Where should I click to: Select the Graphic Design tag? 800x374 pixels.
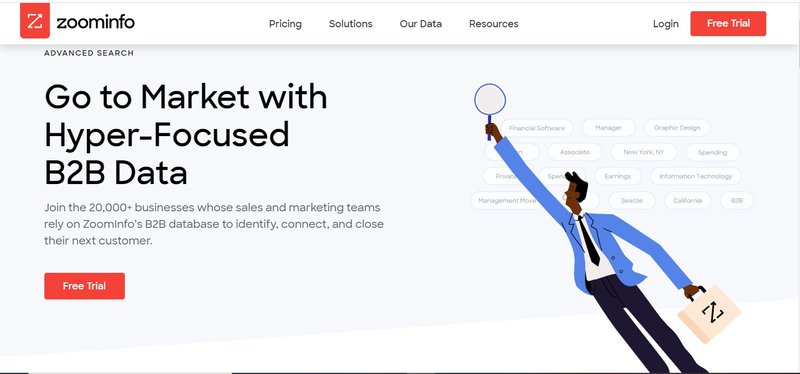(677, 128)
